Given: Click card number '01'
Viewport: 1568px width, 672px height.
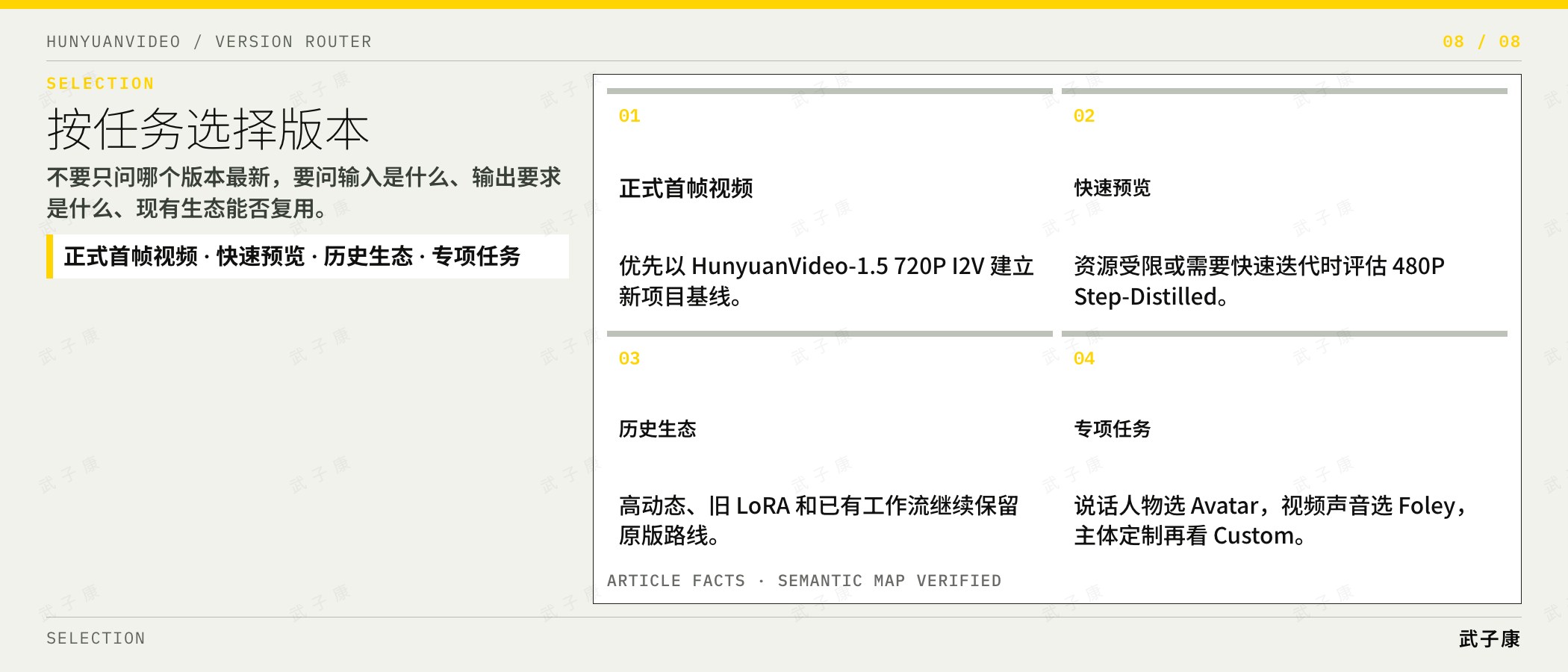Looking at the screenshot, I should [629, 116].
